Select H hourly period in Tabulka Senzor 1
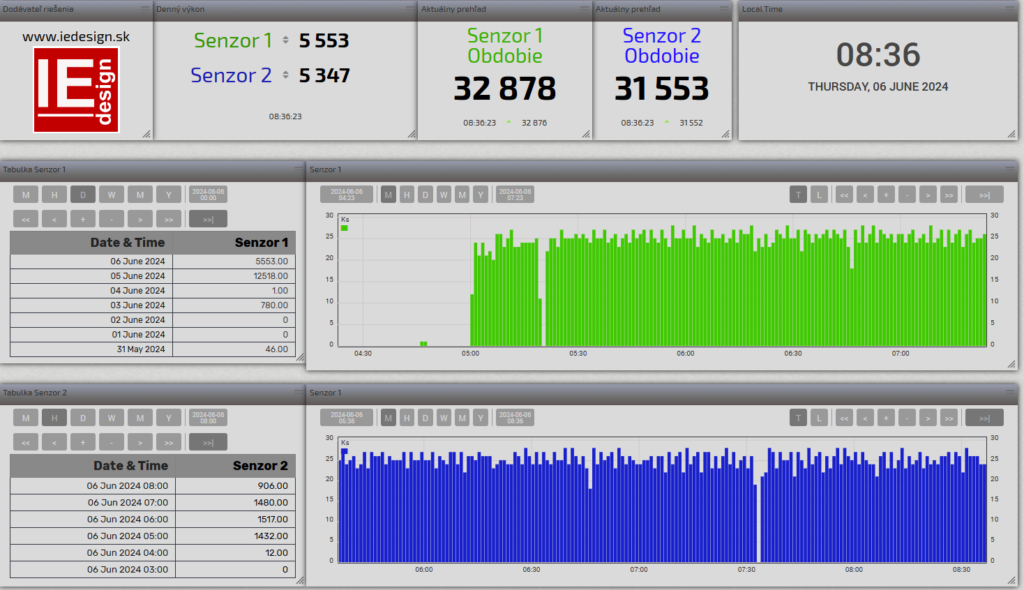Image resolution: width=1024 pixels, height=590 pixels. click(54, 195)
